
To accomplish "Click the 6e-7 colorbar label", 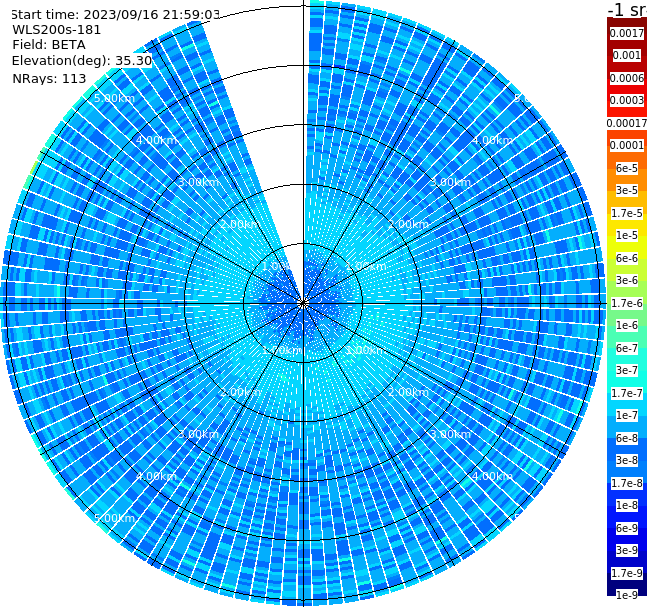I will pos(627,348).
